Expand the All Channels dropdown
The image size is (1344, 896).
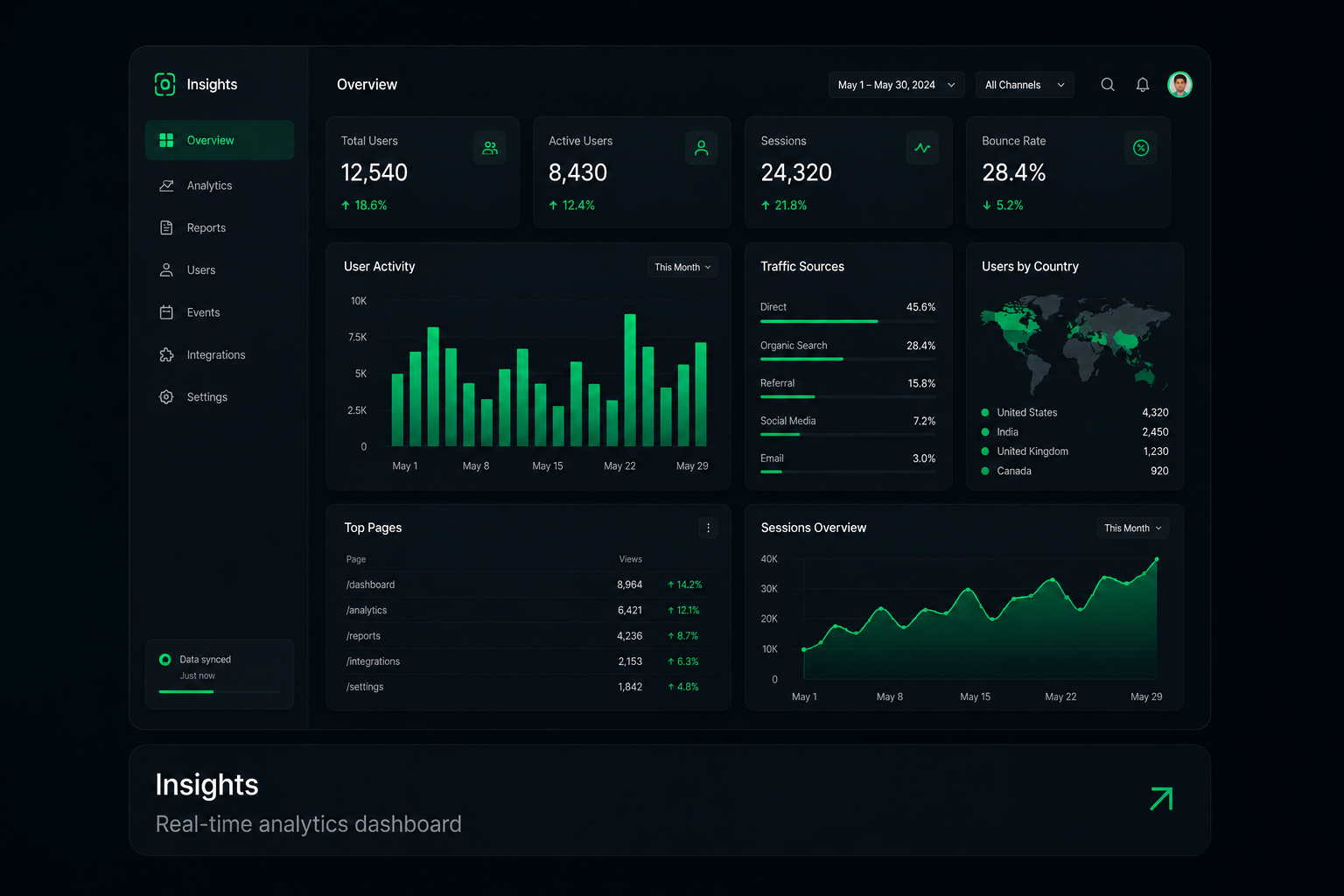tap(1025, 85)
